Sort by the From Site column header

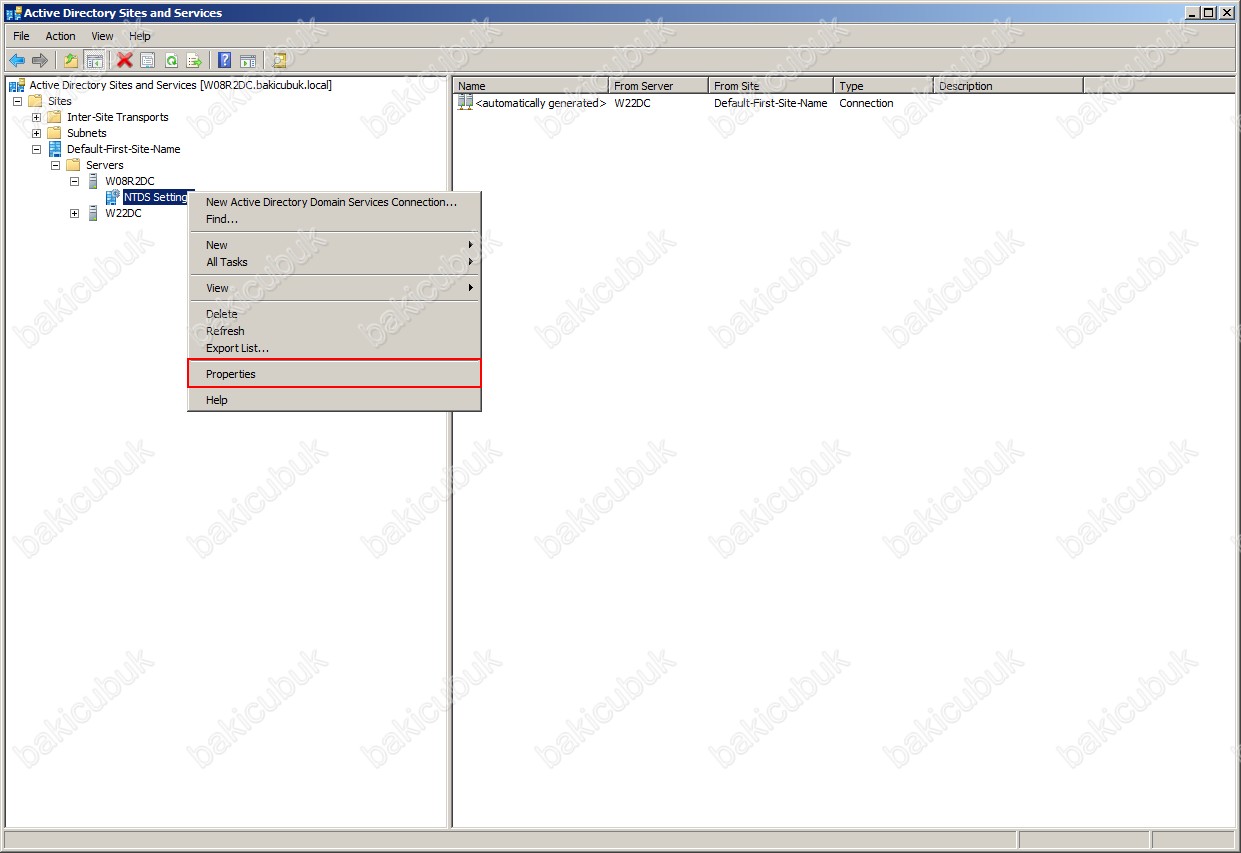(x=771, y=86)
